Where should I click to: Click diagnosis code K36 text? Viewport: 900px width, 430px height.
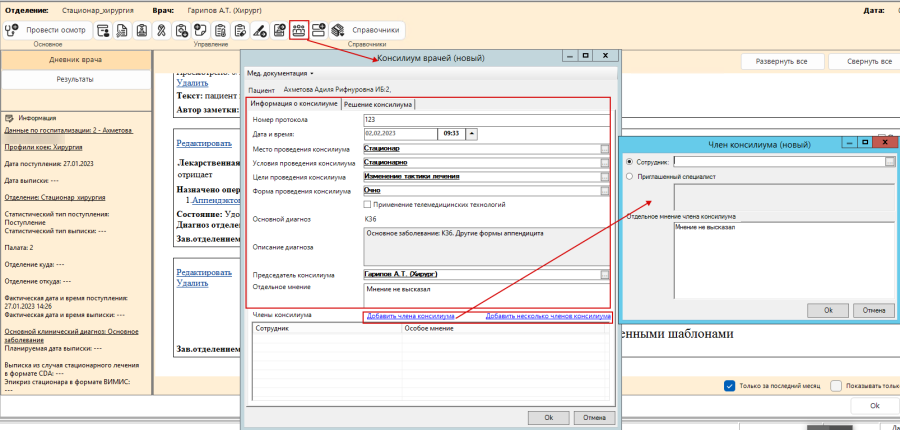point(370,219)
